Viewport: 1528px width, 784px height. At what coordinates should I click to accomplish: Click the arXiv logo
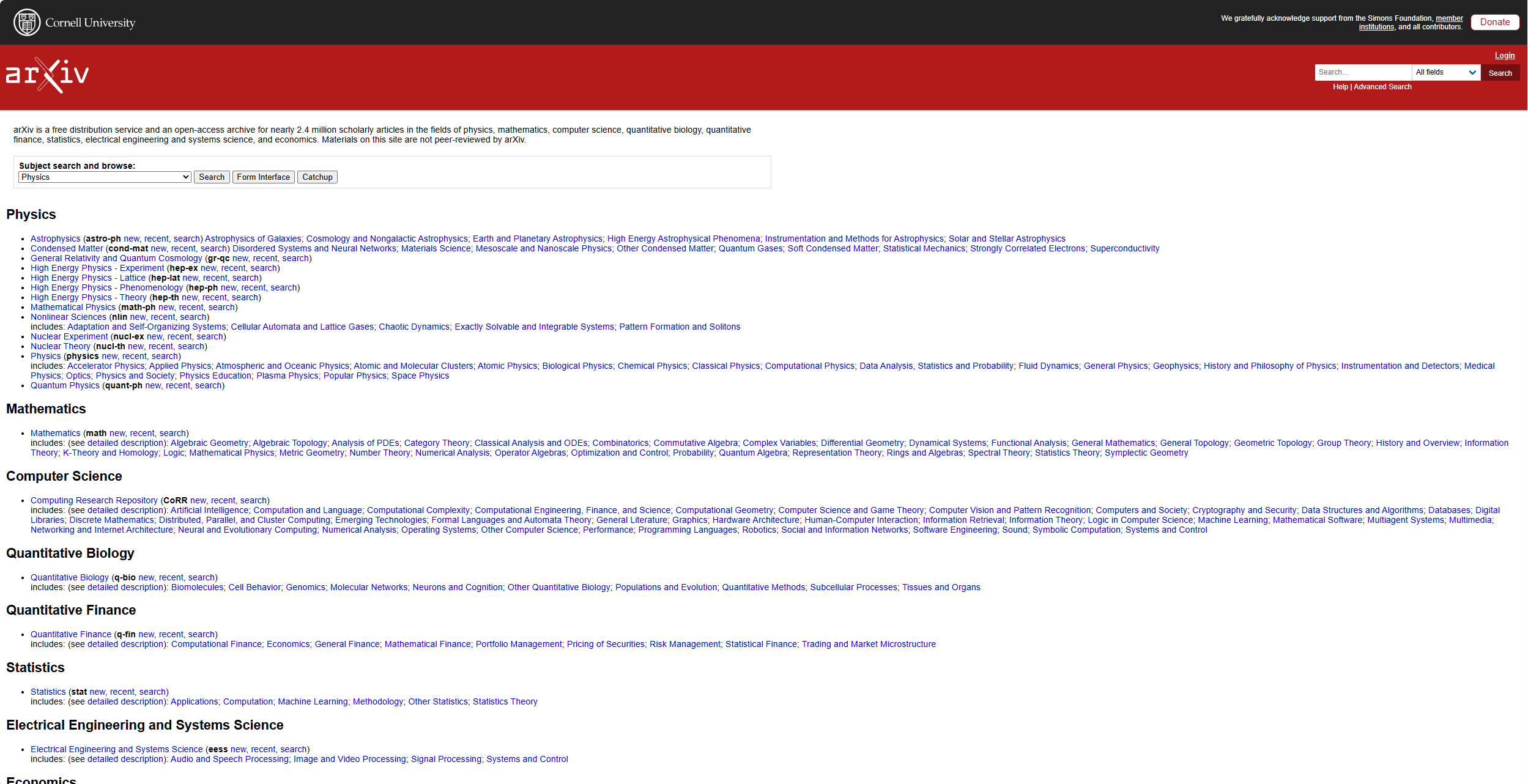click(x=47, y=75)
